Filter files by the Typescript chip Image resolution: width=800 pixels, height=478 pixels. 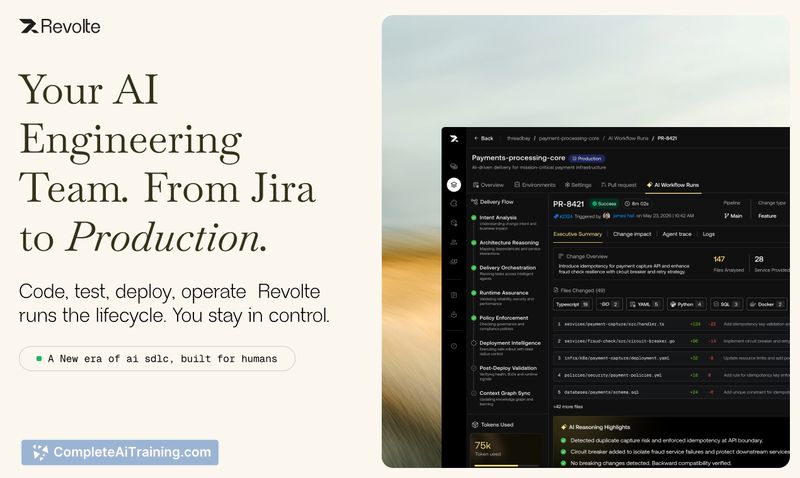tap(572, 304)
